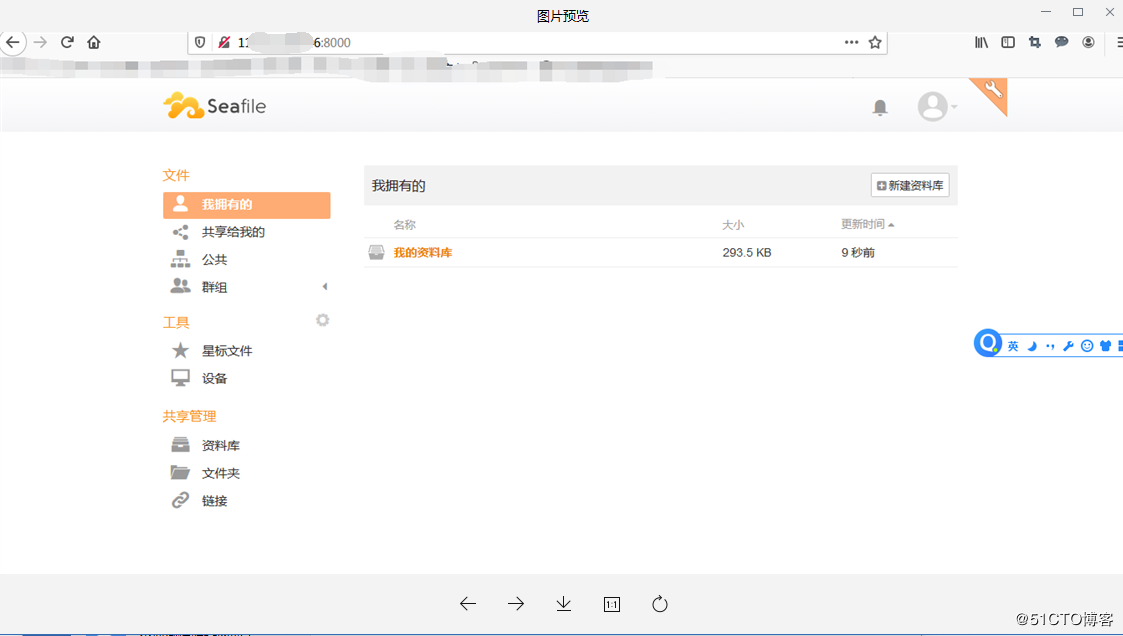Bookmark this page with the star icon
1123x636 pixels.
(x=872, y=43)
